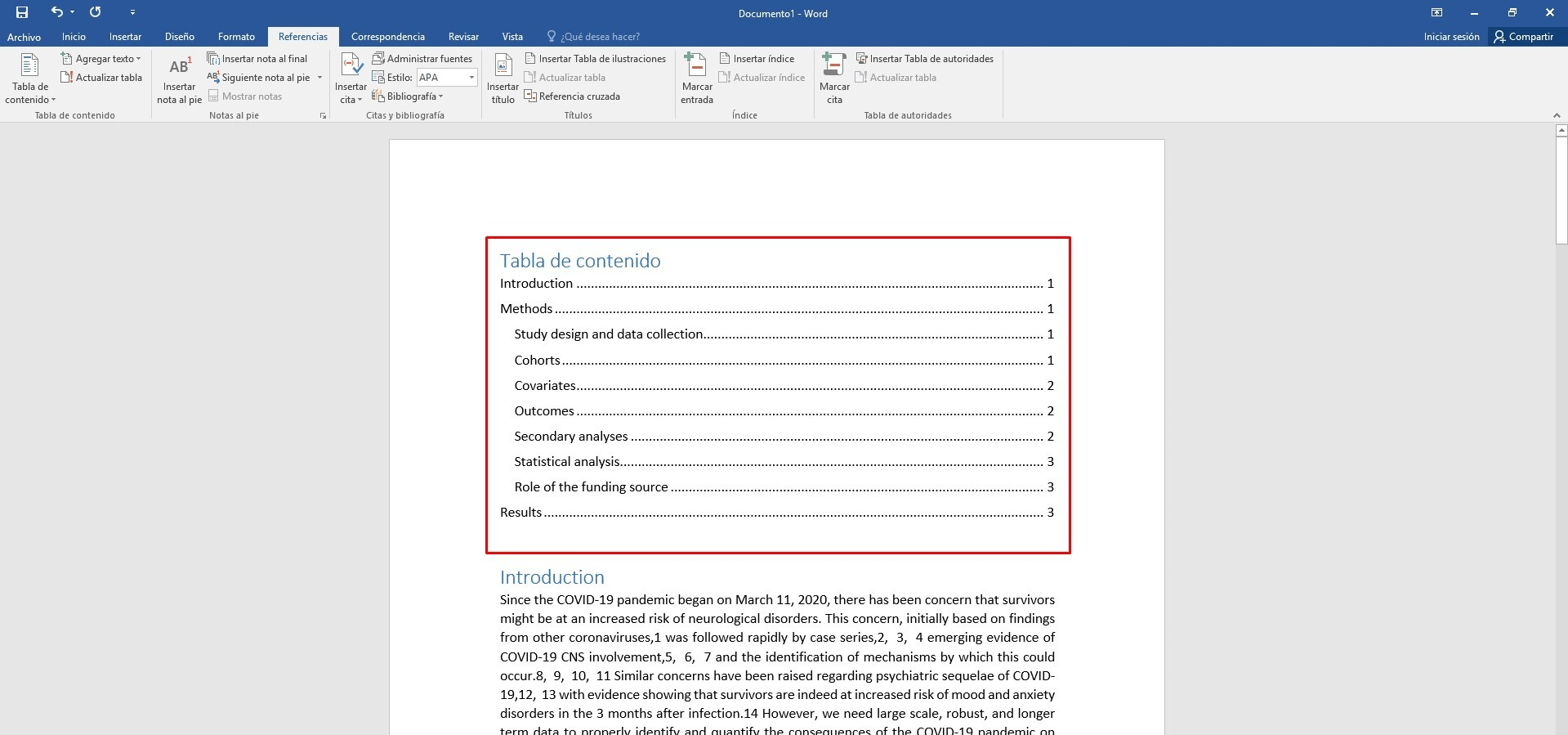This screenshot has width=1568, height=735.
Task: Expand the Bibliografía menu
Action: pyautogui.click(x=408, y=96)
